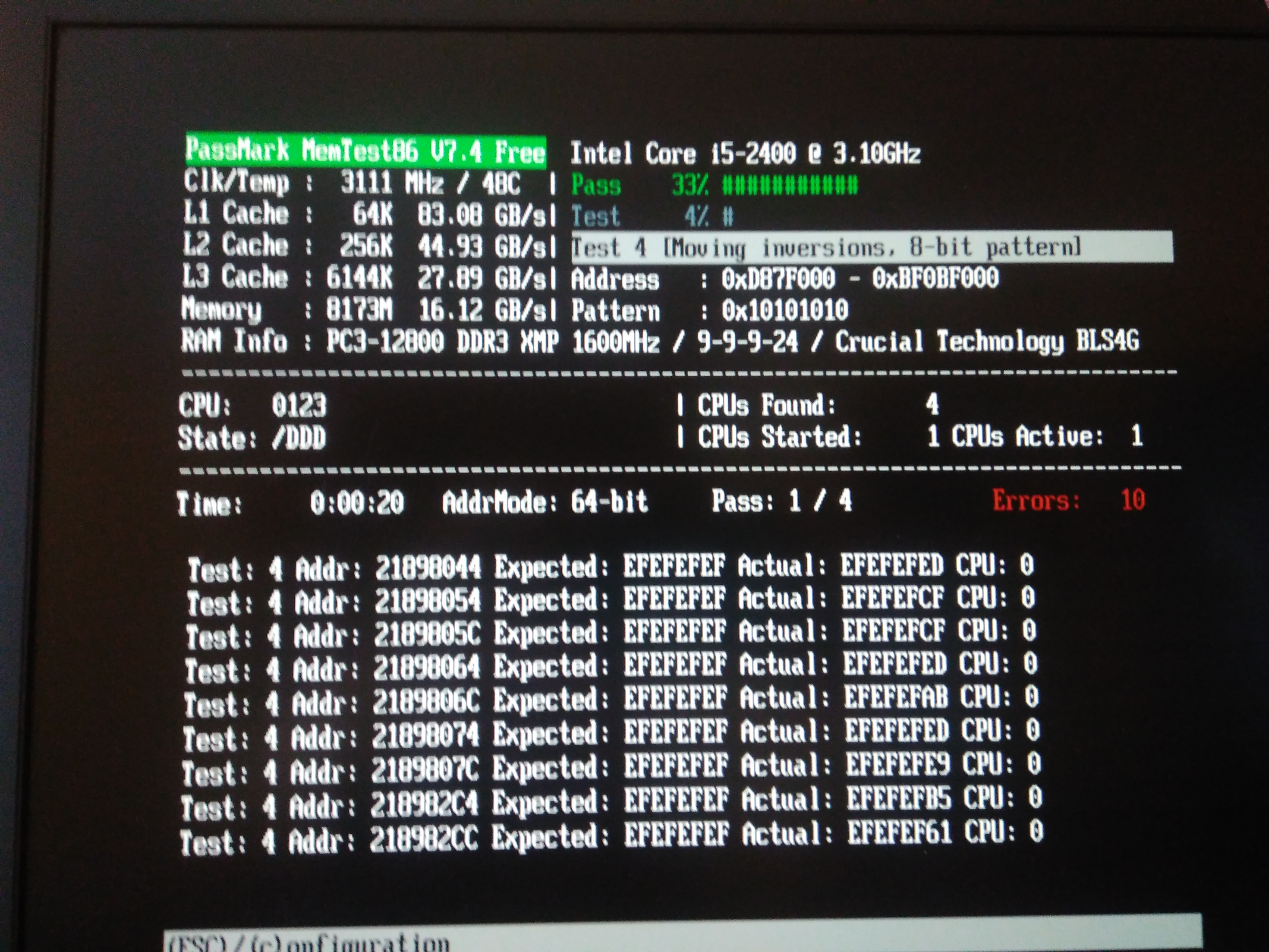Click the CPUs Found: 4 entry
Viewport: 1269px width, 952px height.
coord(818,405)
